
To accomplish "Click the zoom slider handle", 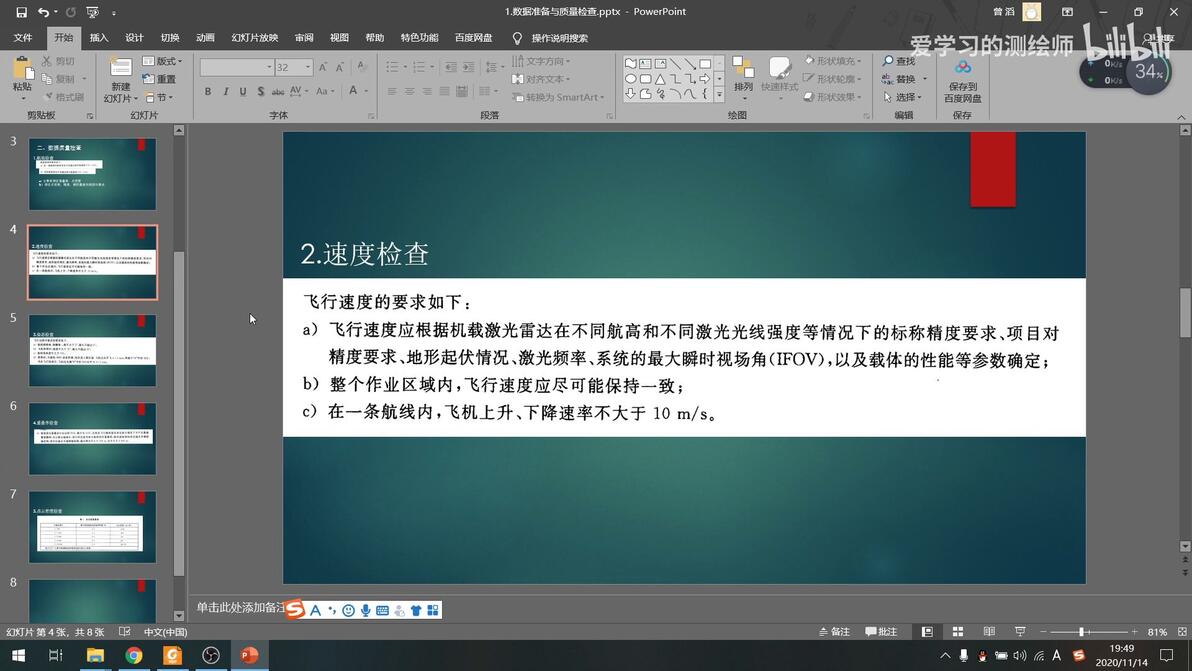I will point(1081,631).
